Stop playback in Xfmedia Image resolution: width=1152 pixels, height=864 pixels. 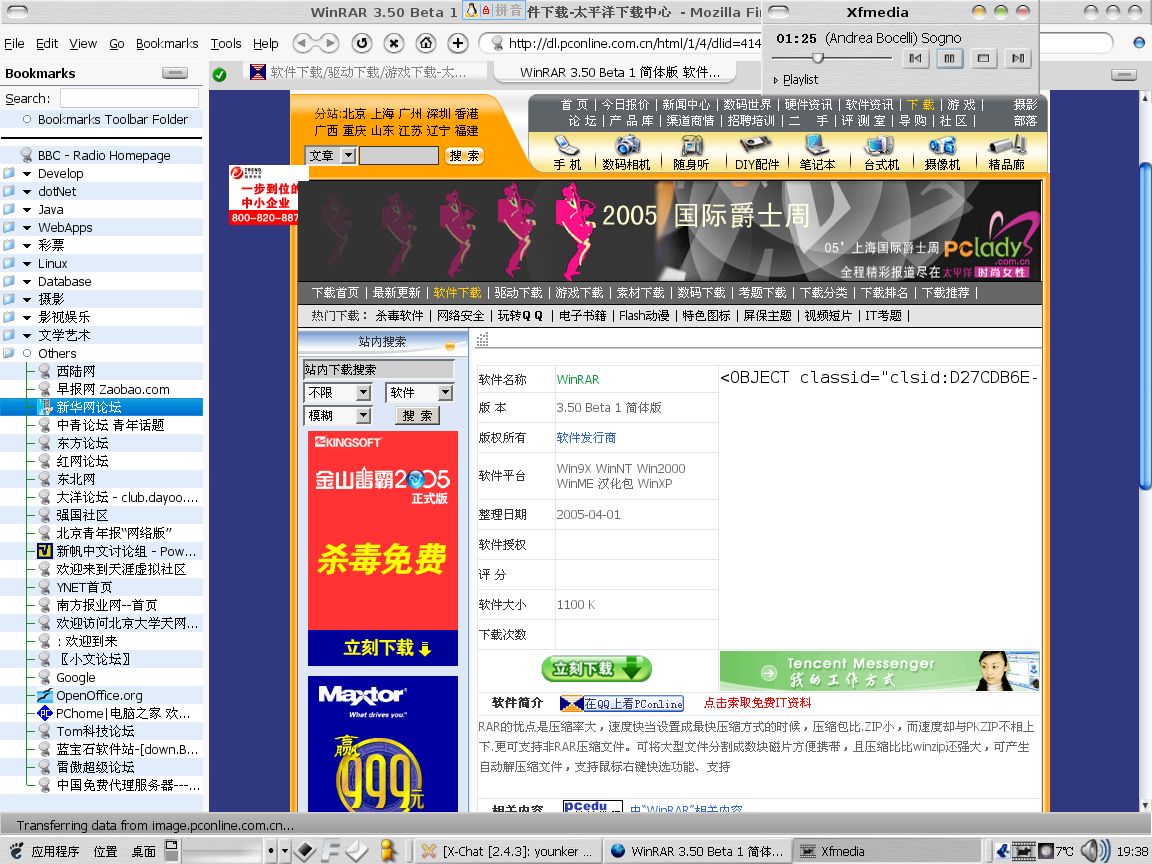click(983, 58)
